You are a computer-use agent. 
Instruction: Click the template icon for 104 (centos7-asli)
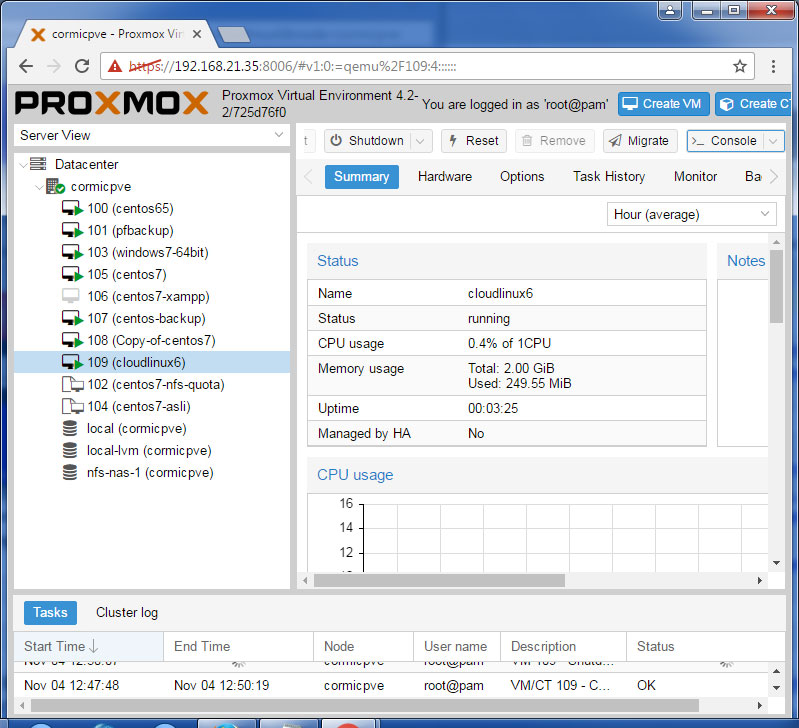click(x=72, y=406)
